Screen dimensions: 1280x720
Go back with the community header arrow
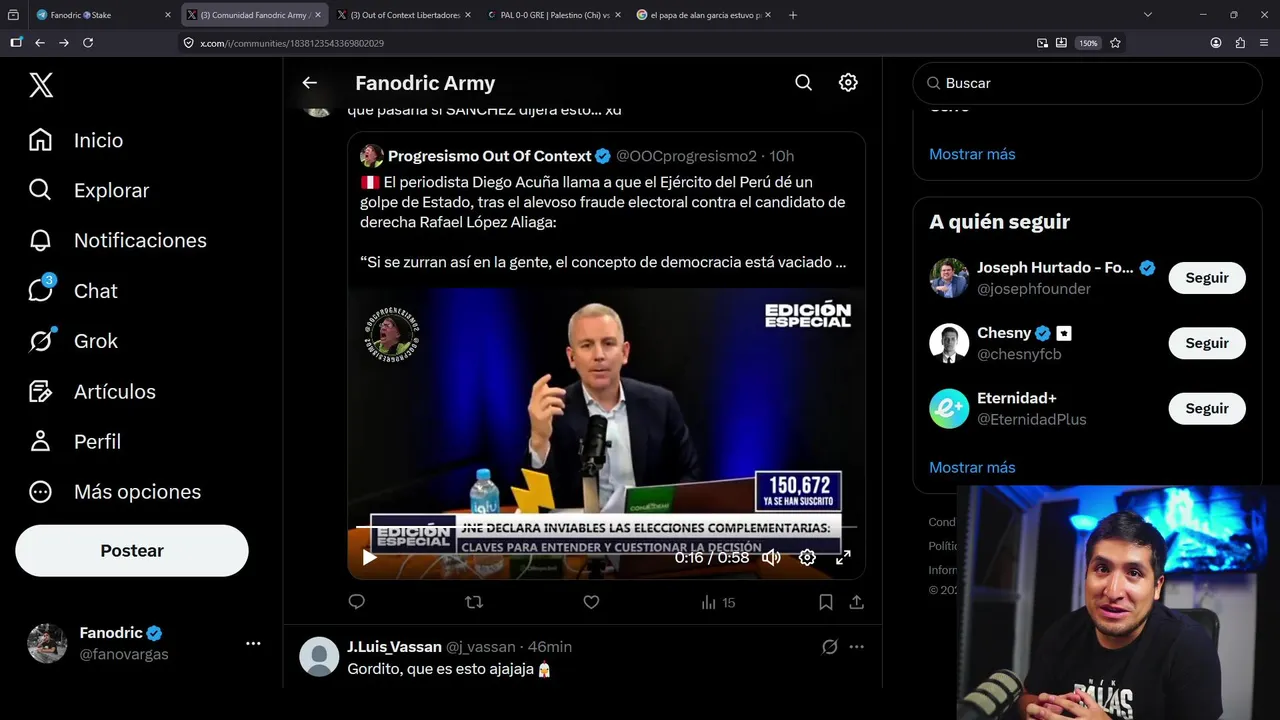pyautogui.click(x=310, y=83)
